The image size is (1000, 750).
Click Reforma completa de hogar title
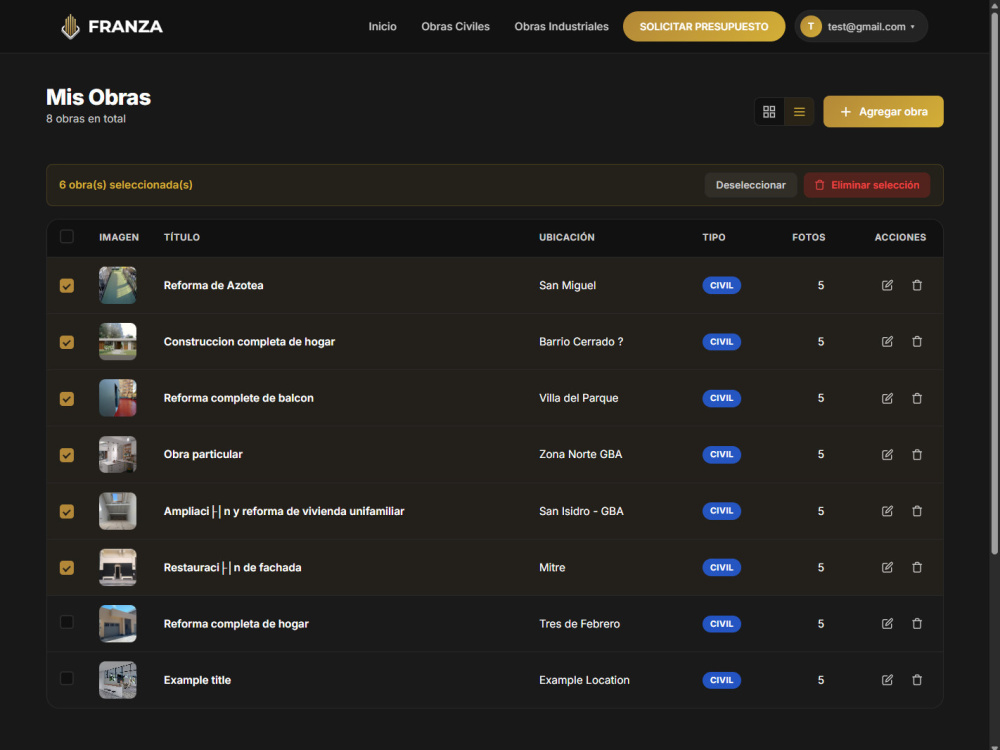(x=236, y=624)
